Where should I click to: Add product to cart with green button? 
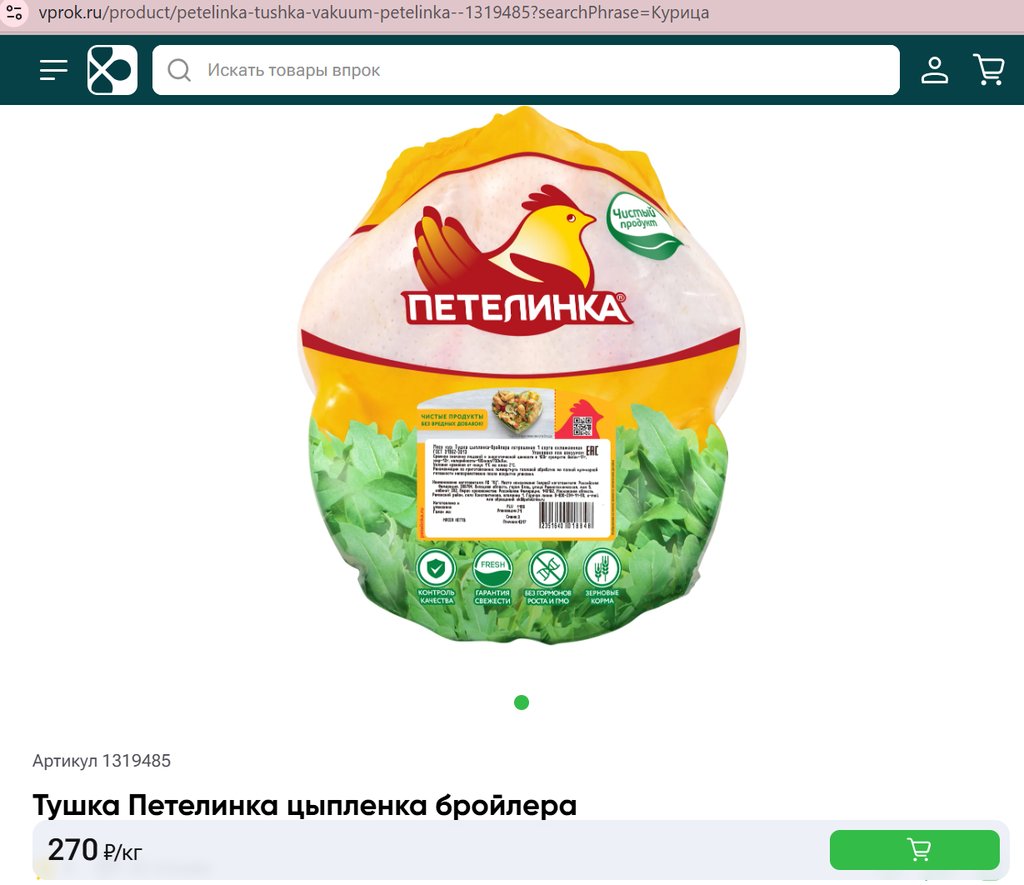[914, 850]
